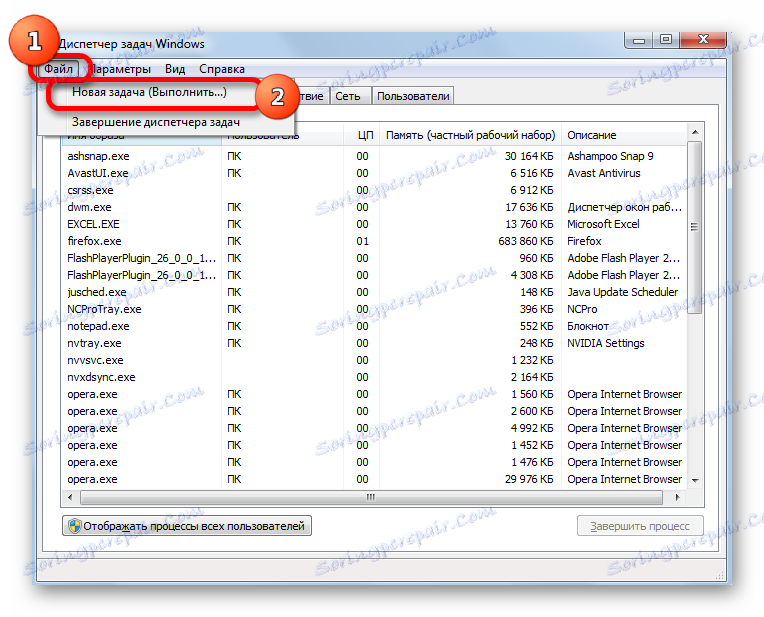The height and width of the screenshot is (617, 764).
Task: Switch to the Пользователи tab
Action: click(413, 96)
